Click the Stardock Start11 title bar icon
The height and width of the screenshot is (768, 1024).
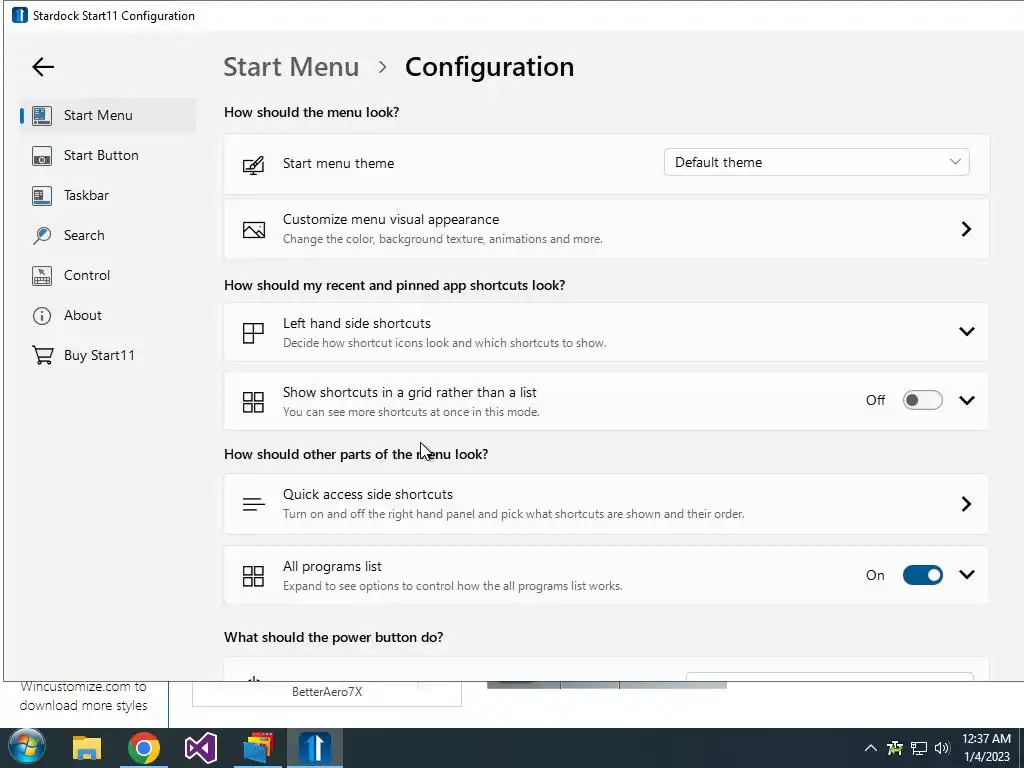pyautogui.click(x=20, y=15)
